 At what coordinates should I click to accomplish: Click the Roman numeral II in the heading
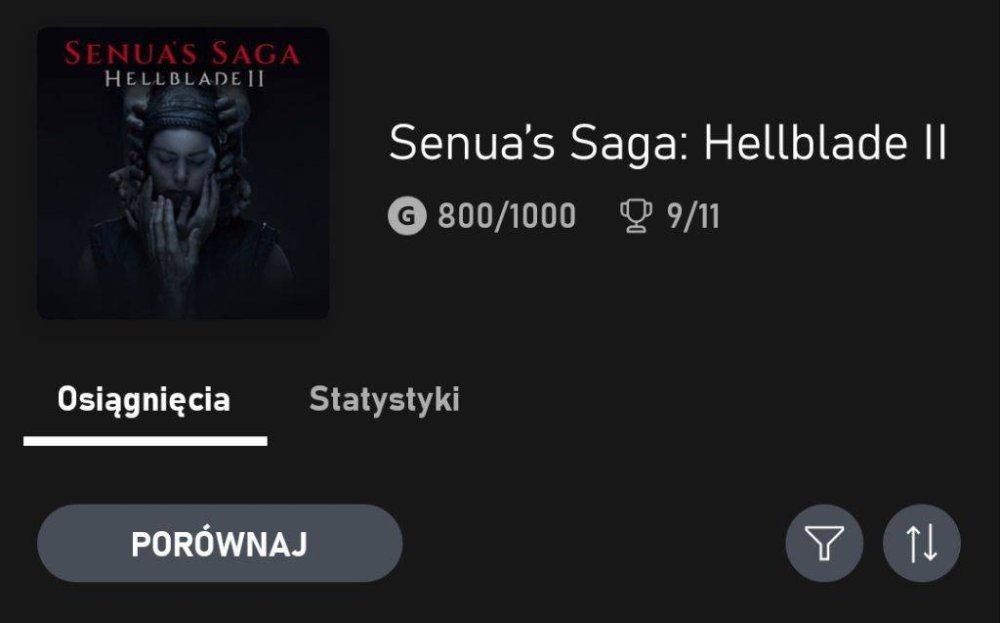930,144
